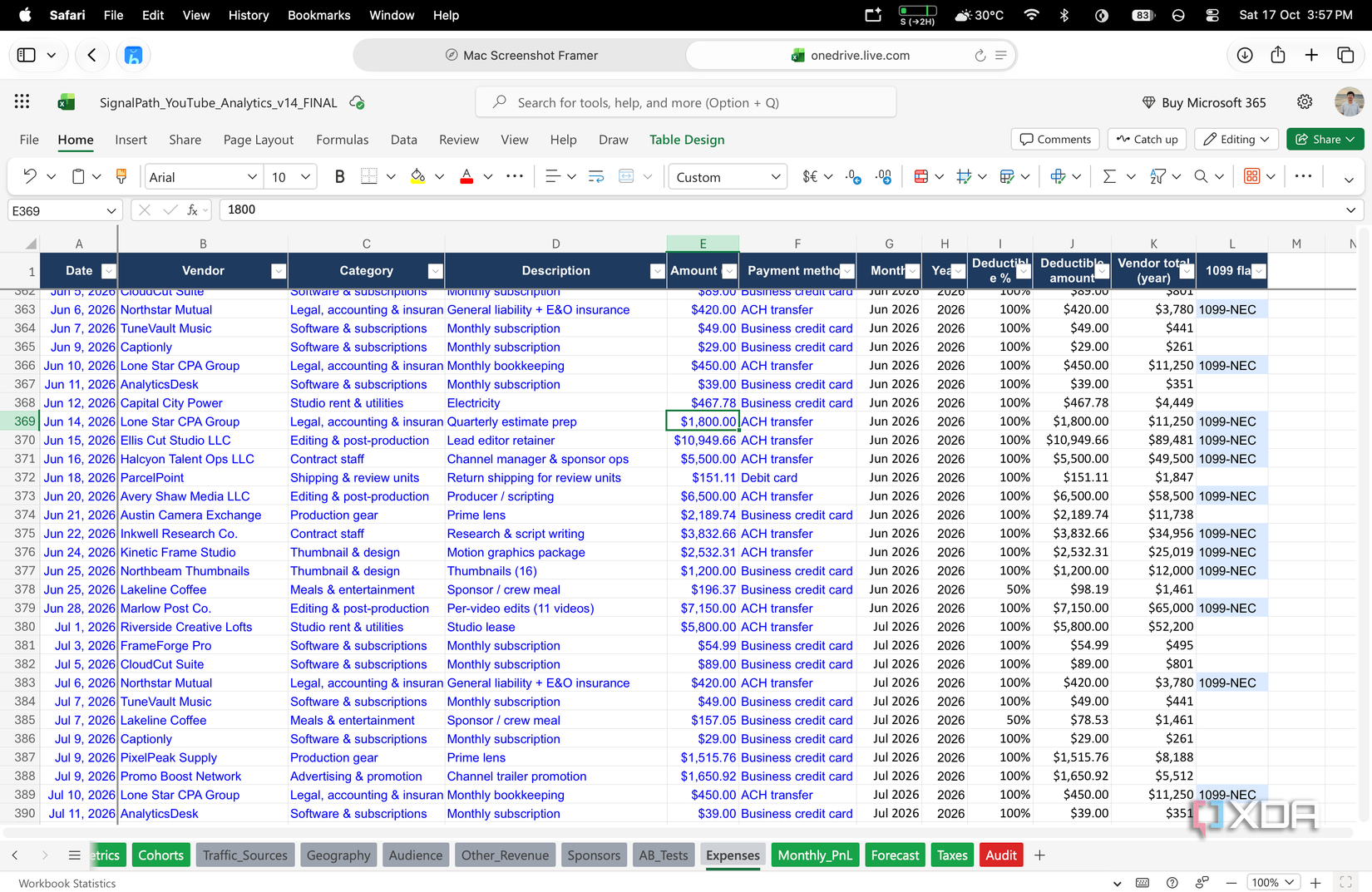
Task: Open the Editing mode dropdown
Action: pos(1237,139)
